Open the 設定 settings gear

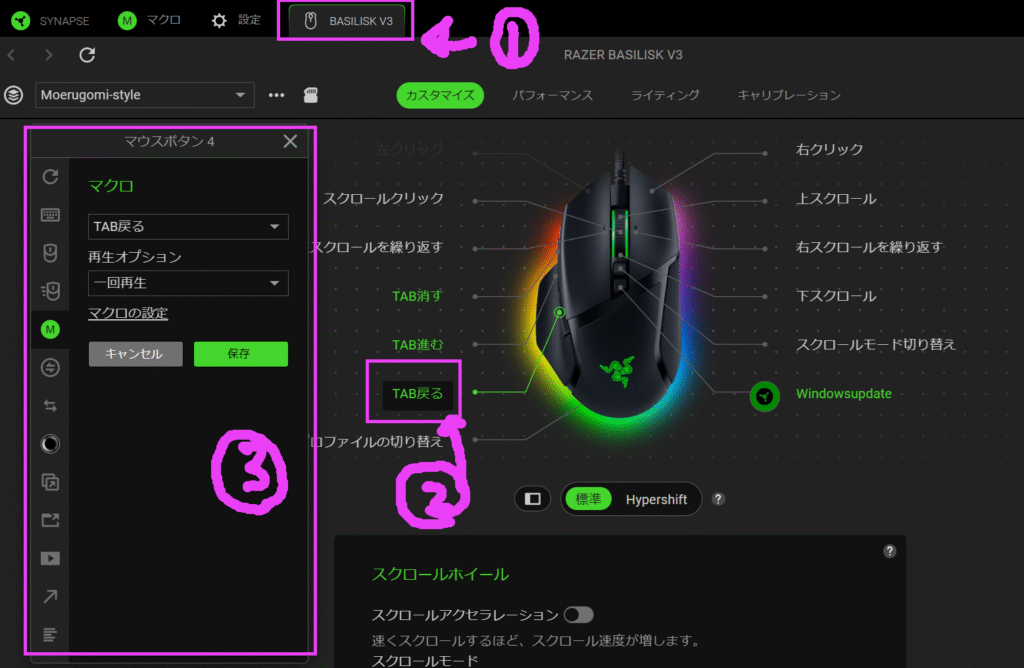pos(236,21)
